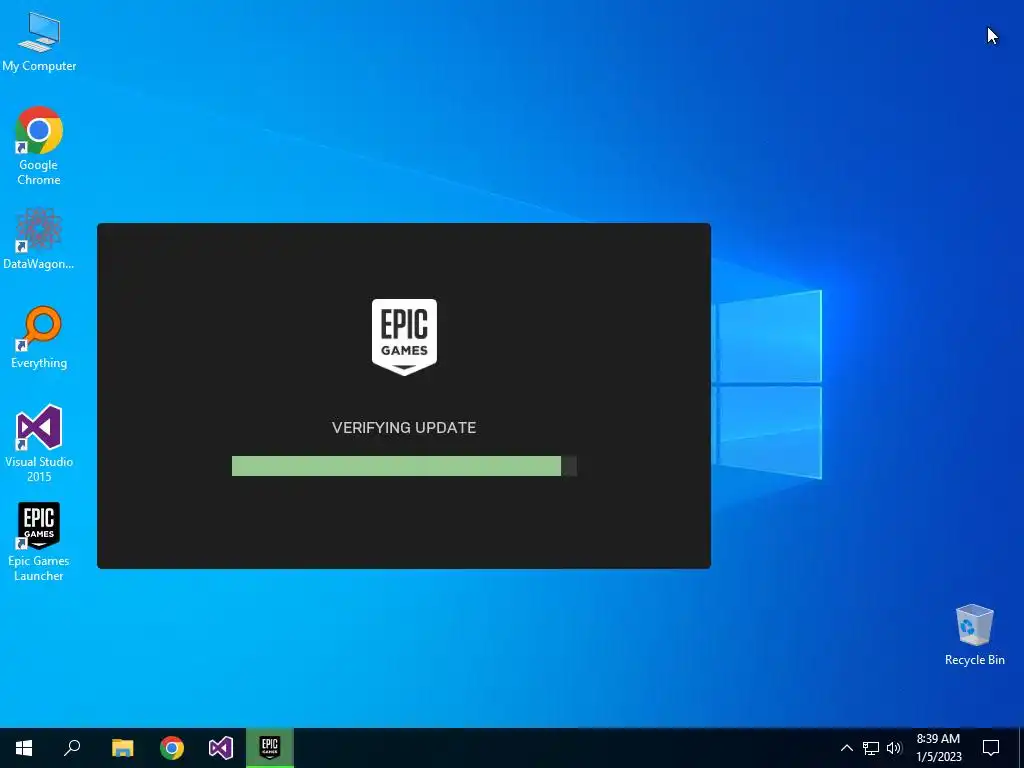Click the VERIFYING UPDATE status text

[404, 428]
